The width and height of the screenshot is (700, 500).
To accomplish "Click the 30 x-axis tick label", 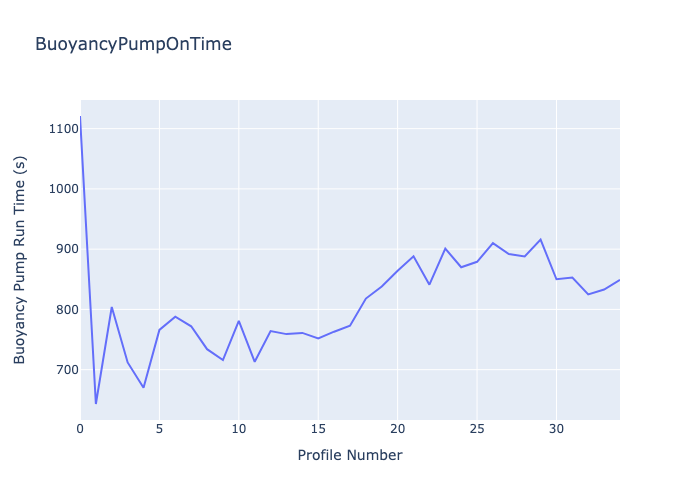I will point(556,428).
